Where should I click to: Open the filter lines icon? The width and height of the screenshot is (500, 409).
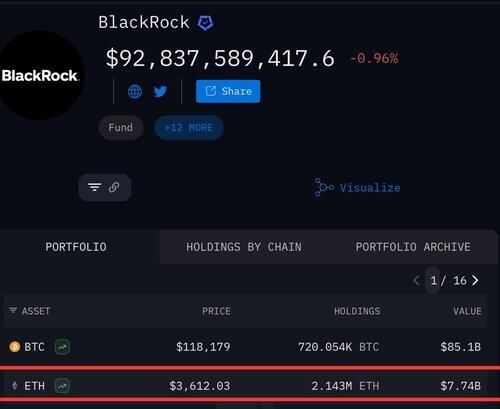pyautogui.click(x=95, y=187)
